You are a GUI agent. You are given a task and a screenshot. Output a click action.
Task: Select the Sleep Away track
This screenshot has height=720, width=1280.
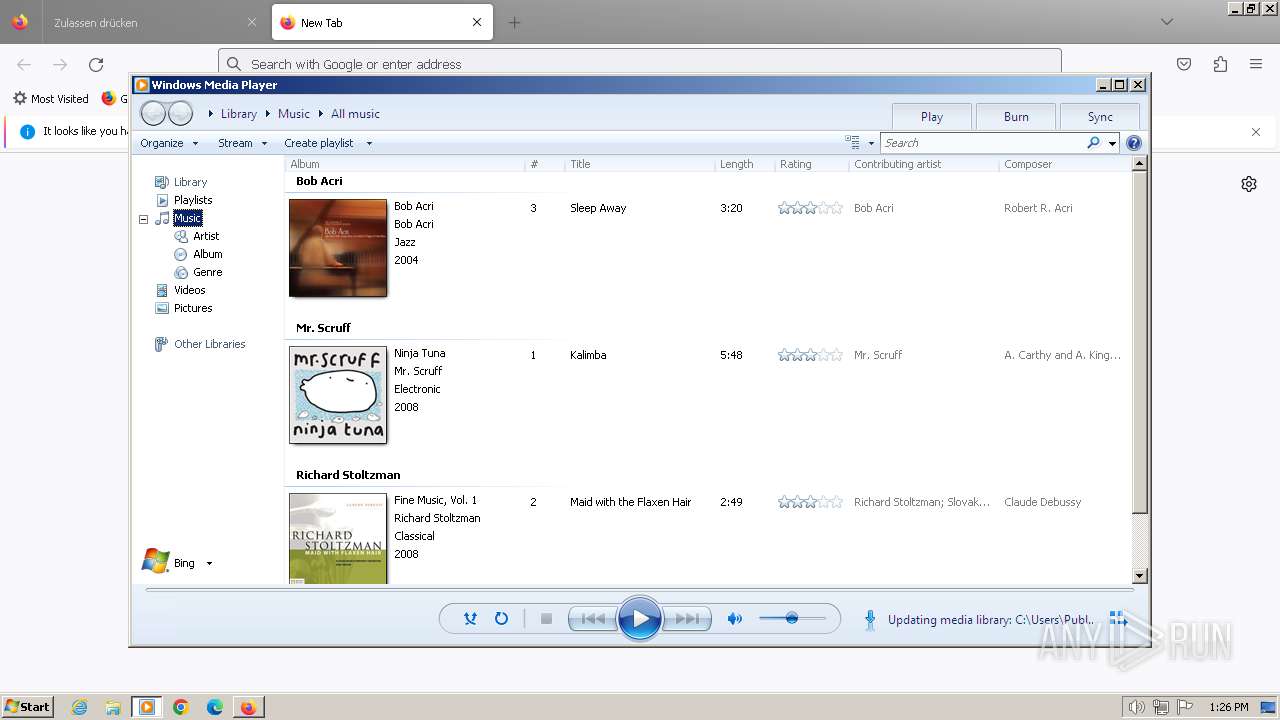pos(598,208)
